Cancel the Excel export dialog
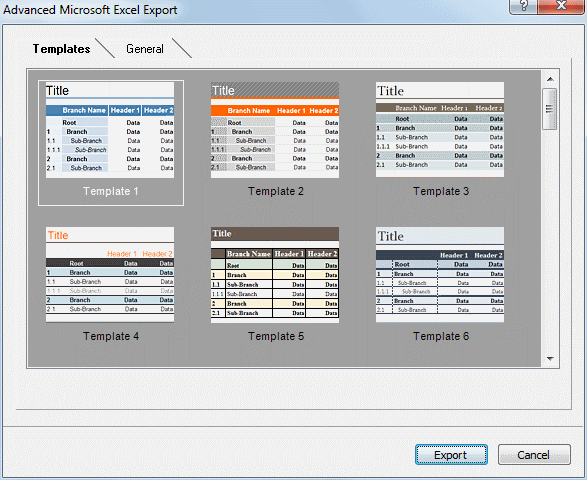This screenshot has width=587, height=480. click(534, 455)
